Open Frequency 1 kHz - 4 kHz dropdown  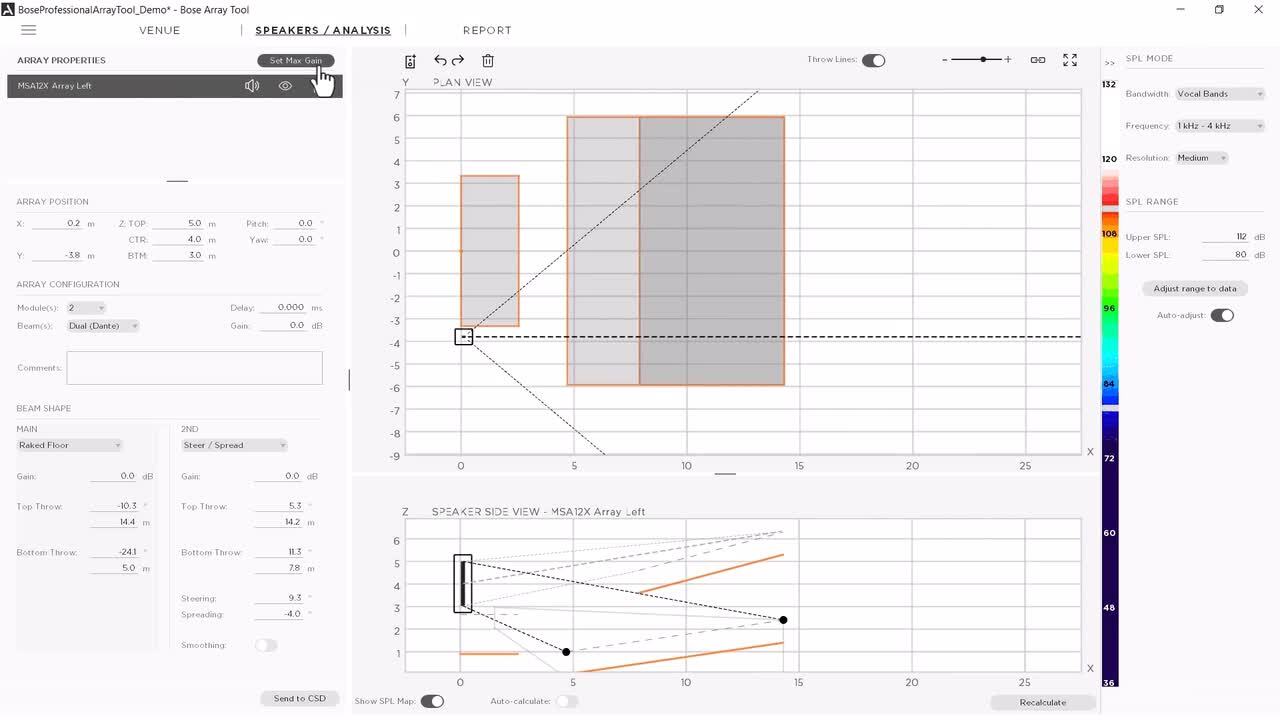pyautogui.click(x=1220, y=126)
